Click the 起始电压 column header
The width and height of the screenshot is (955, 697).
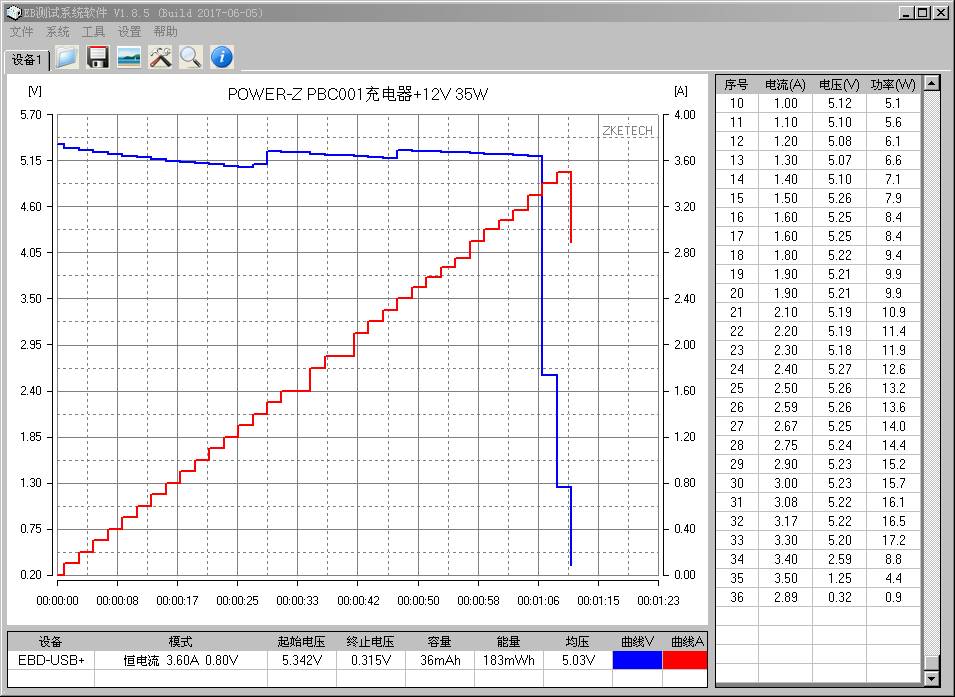[x=301, y=642]
